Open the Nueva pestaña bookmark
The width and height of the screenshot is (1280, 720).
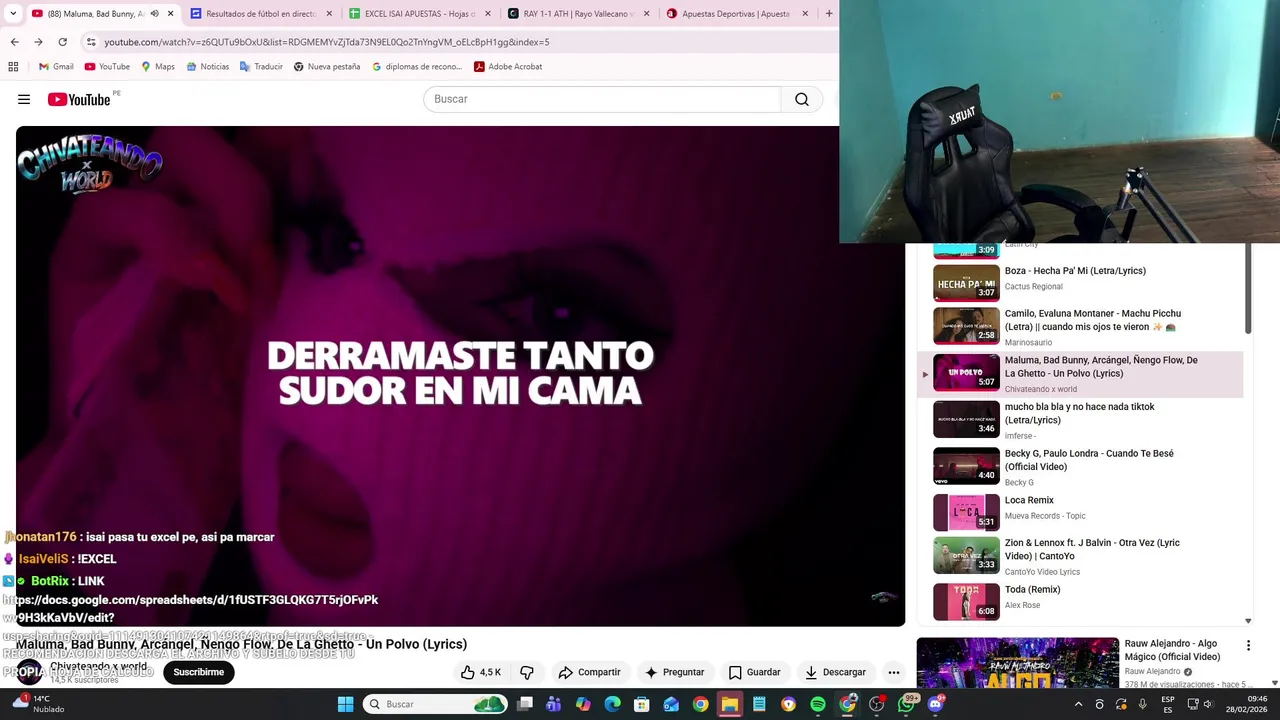(x=327, y=67)
